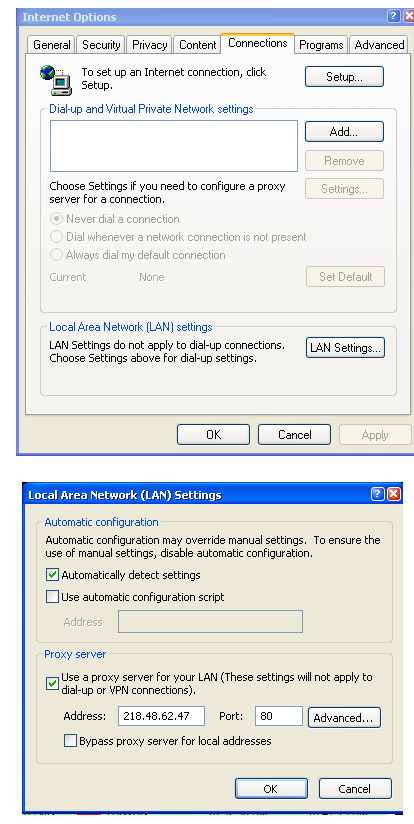Switch to the General tab
Image resolution: width=414 pixels, height=824 pixels.
pyautogui.click(x=51, y=45)
